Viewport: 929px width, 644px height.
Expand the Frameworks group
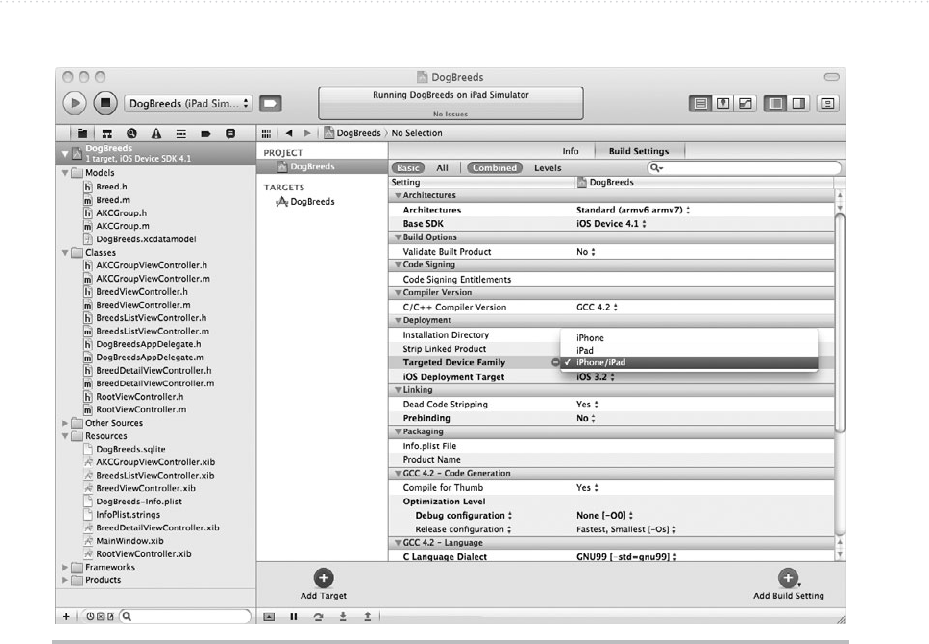coord(65,567)
